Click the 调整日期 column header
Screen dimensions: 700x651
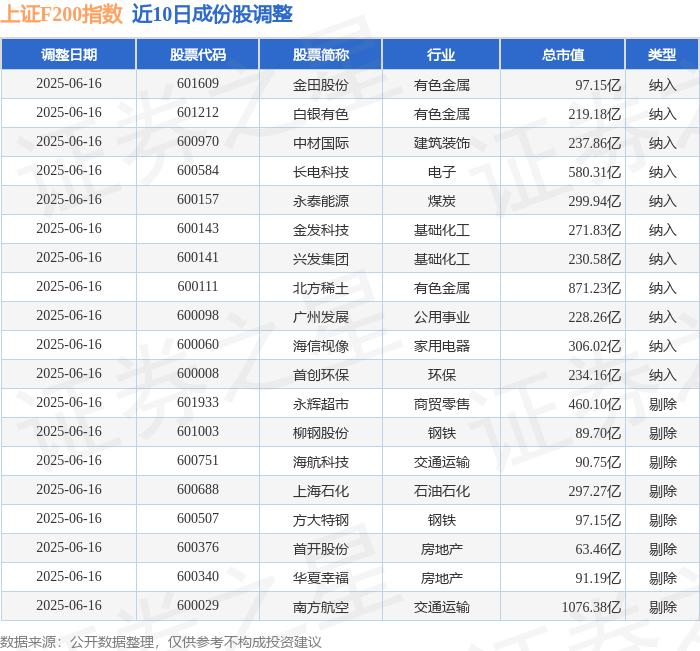click(x=69, y=54)
